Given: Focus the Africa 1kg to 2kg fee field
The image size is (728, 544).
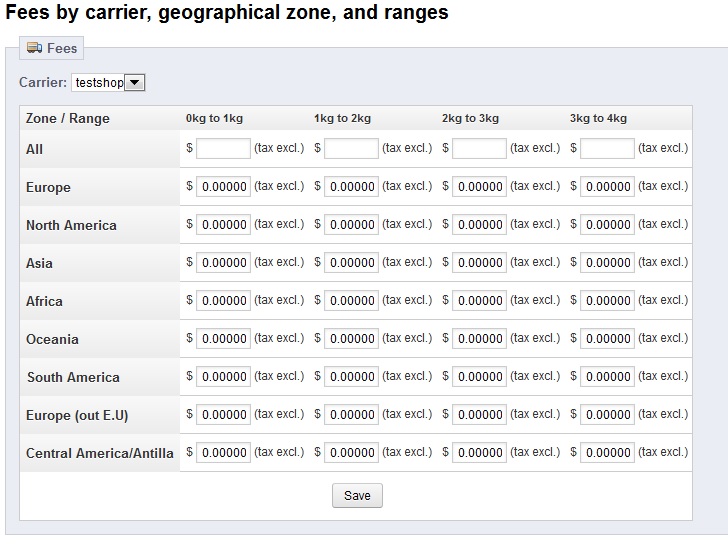Looking at the screenshot, I should 351,301.
